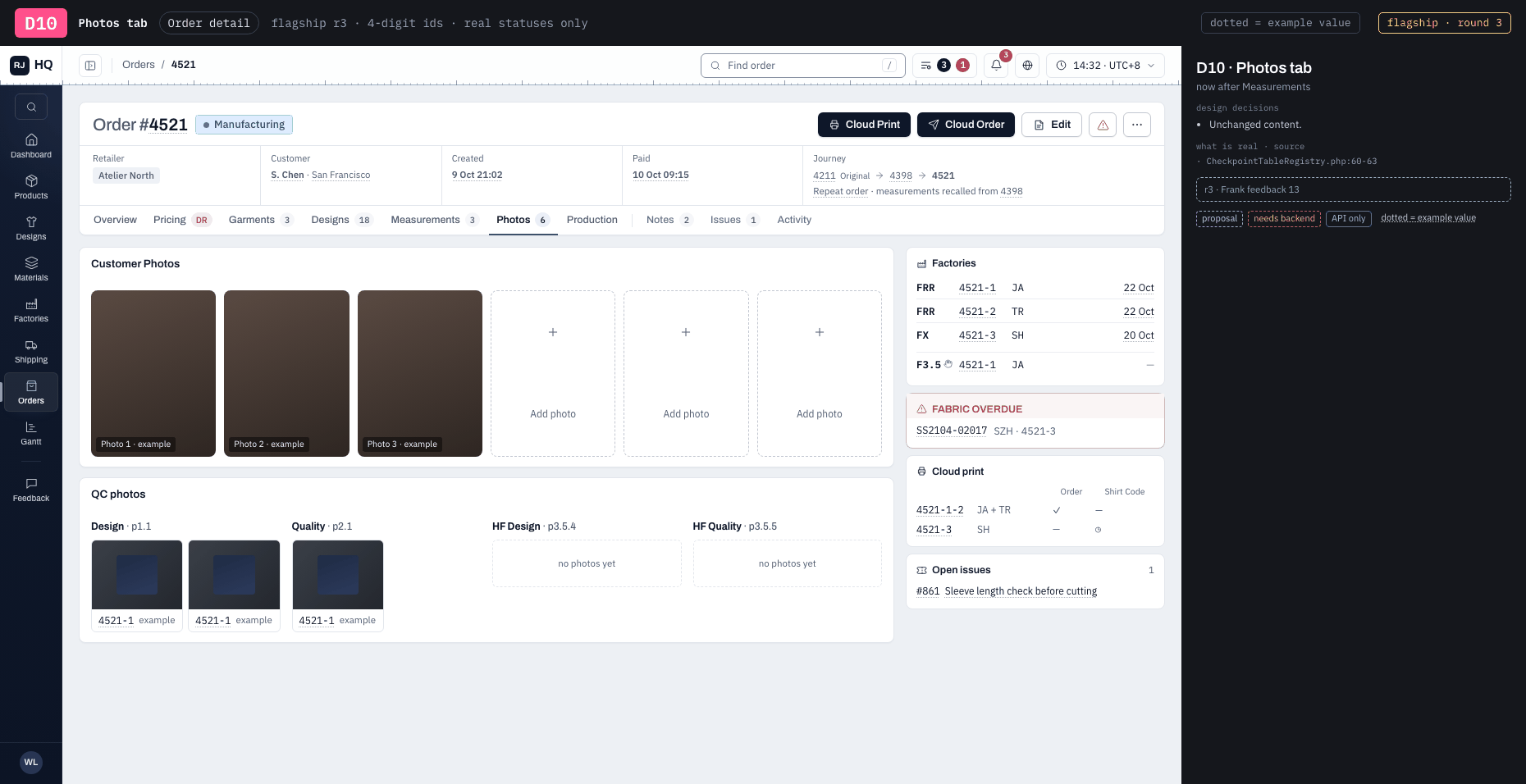Open original order 4211 link

(824, 175)
